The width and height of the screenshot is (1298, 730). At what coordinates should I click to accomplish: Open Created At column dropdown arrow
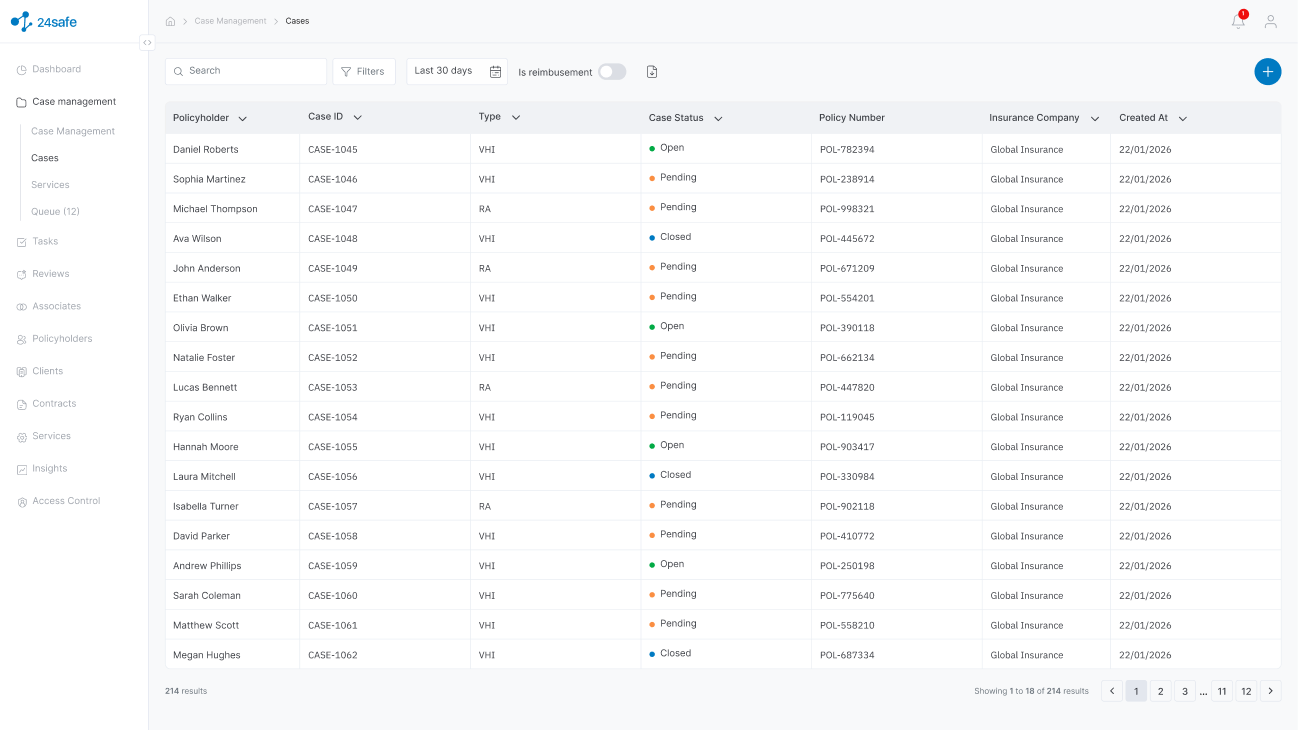pyautogui.click(x=1183, y=118)
